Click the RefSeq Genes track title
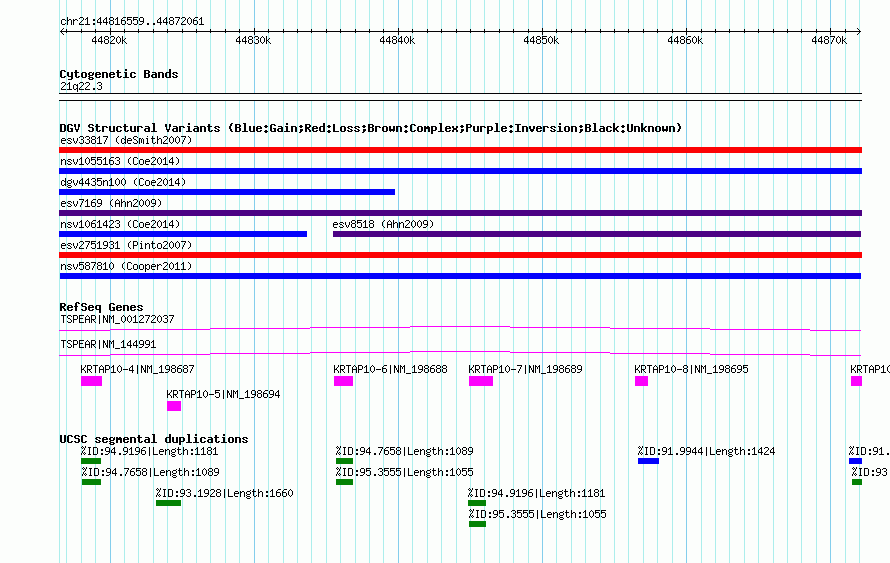Viewport: 890px width, 563px height. point(101,307)
